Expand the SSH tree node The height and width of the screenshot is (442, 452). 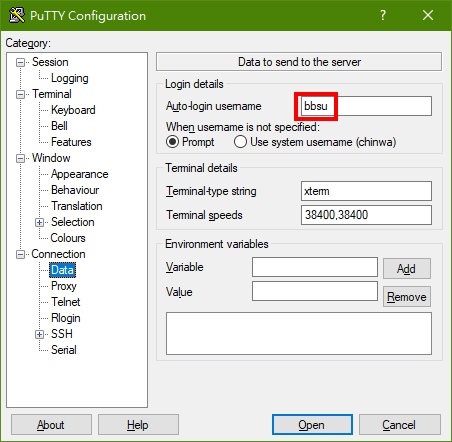click(39, 334)
